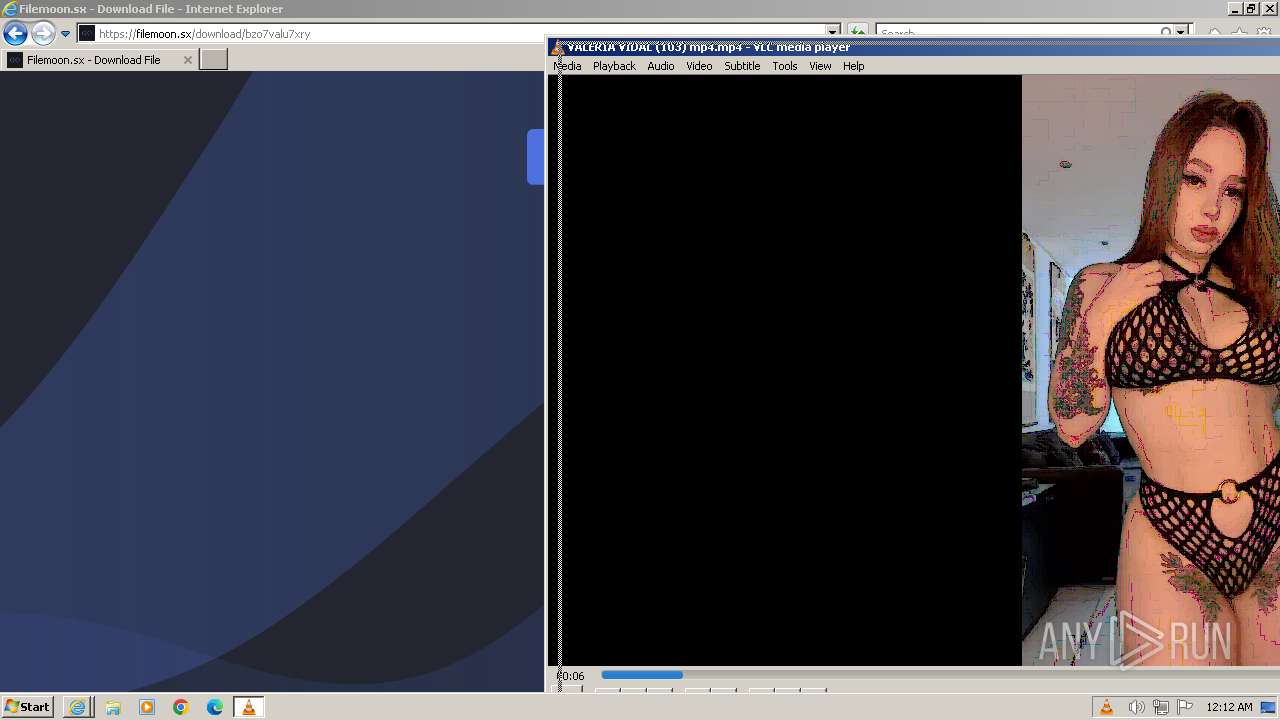Restore Internet Explorer window size
Image resolution: width=1280 pixels, height=720 pixels.
[1251, 9]
